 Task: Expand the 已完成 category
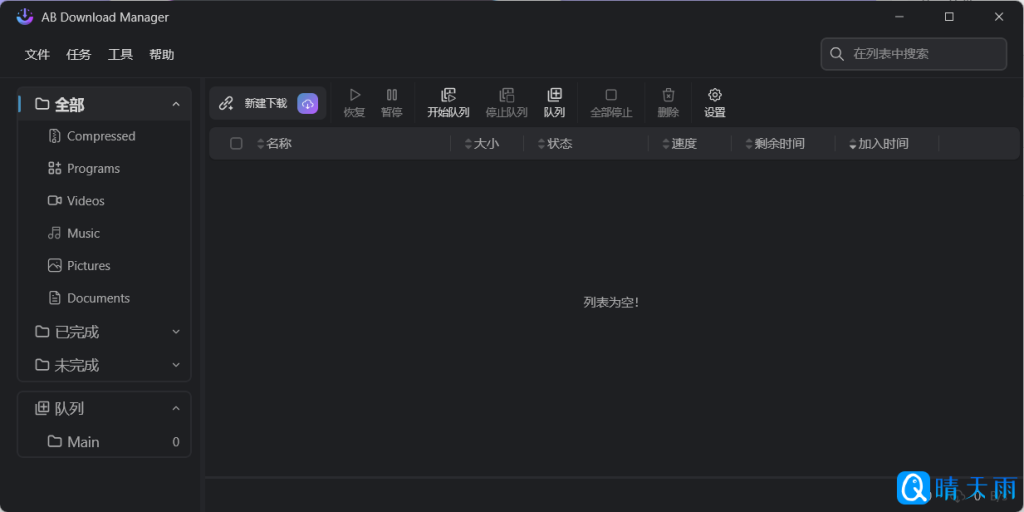click(176, 332)
